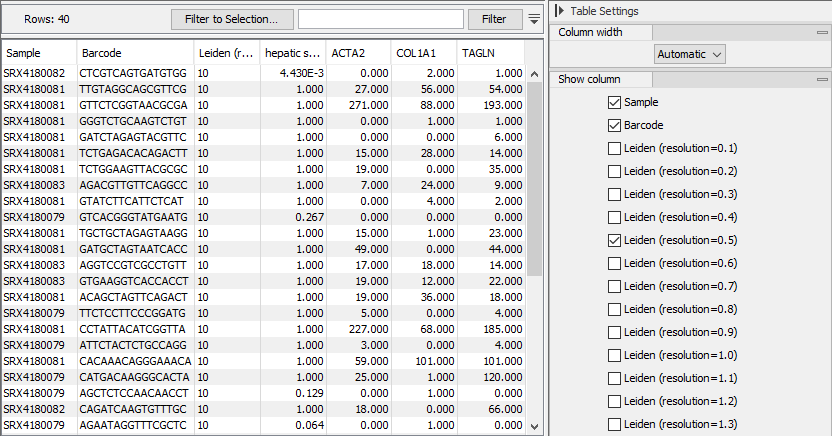
Task: Click the vertical scrollbar thumb of table
Action: pos(534,179)
